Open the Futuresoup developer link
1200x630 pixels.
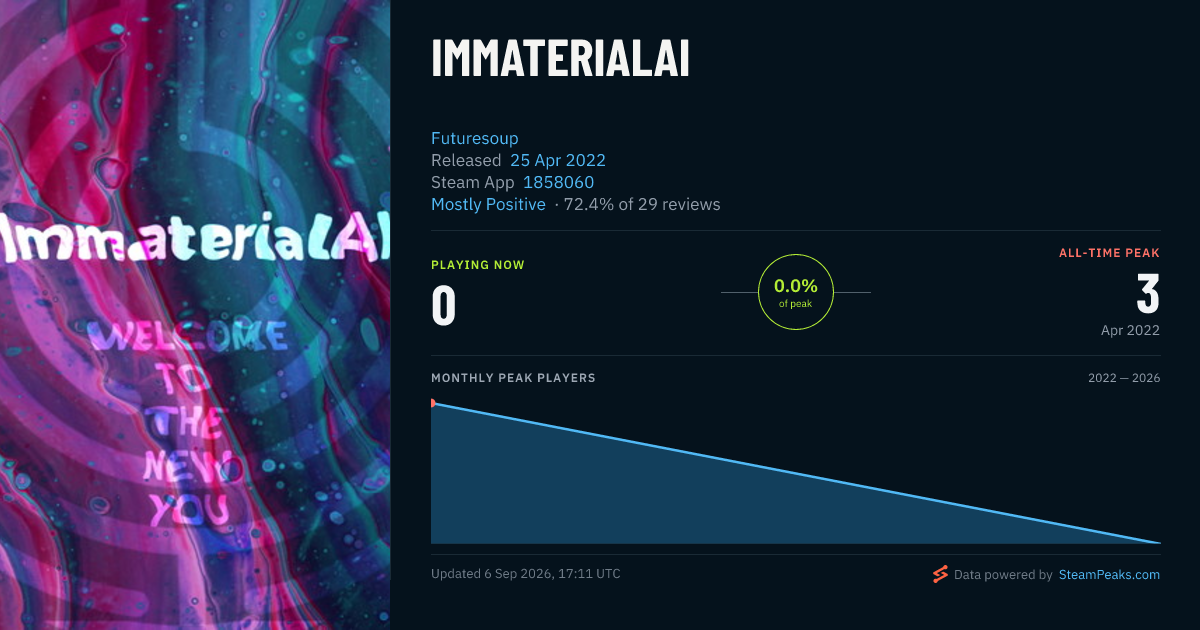[475, 138]
